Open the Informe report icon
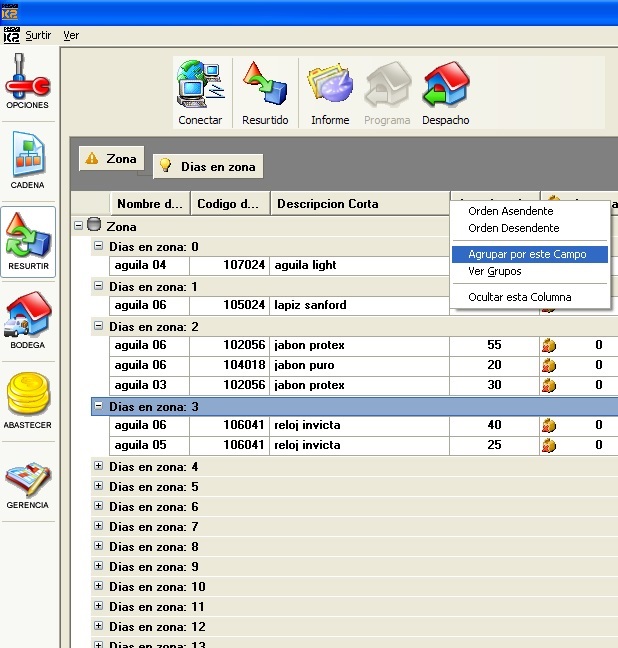Screen dimensions: 618x648 (330, 93)
